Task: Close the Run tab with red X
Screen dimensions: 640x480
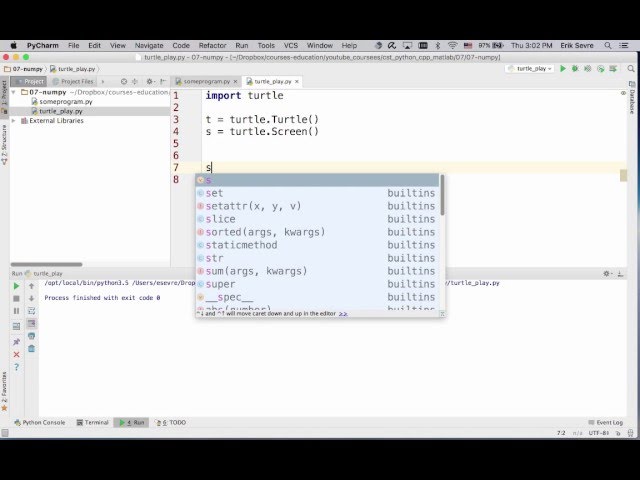Action: point(16,355)
